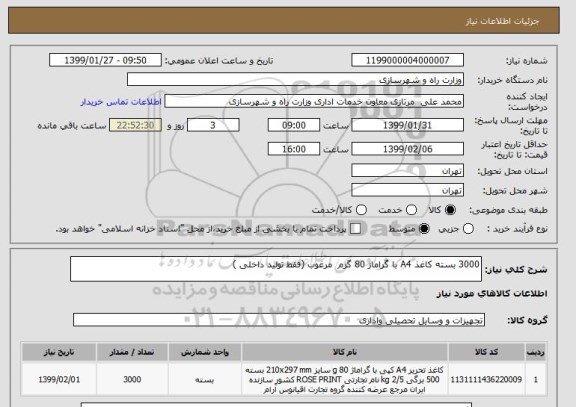This screenshot has height=407, width=576.
Task: Select the متوسط purchase process radio
Action: [424, 228]
